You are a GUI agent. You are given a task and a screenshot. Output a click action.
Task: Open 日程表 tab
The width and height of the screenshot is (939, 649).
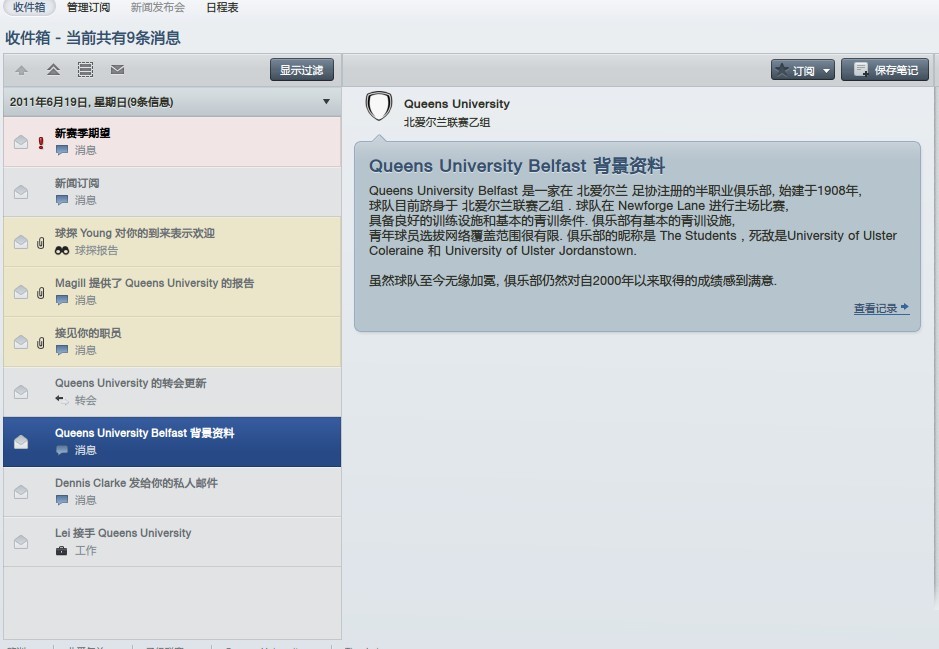click(222, 7)
